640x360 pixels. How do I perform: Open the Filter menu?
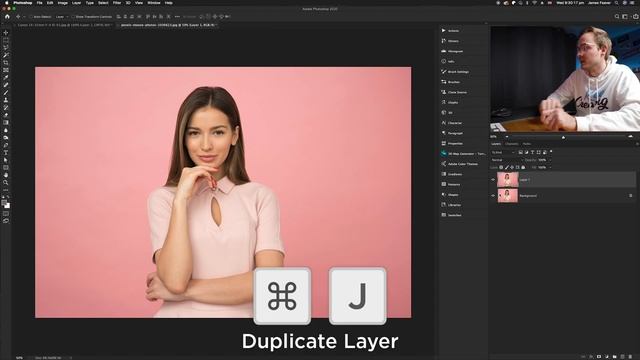click(x=117, y=3)
